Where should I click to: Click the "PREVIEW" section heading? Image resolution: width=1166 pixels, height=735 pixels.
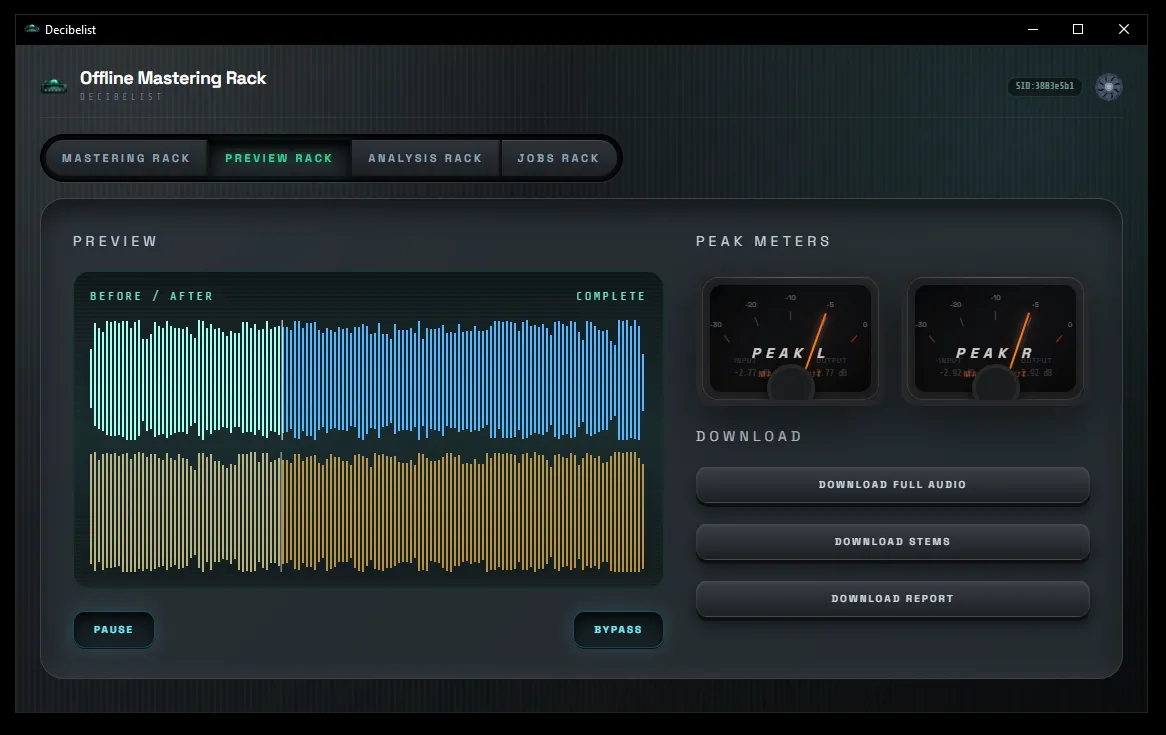tap(115, 241)
